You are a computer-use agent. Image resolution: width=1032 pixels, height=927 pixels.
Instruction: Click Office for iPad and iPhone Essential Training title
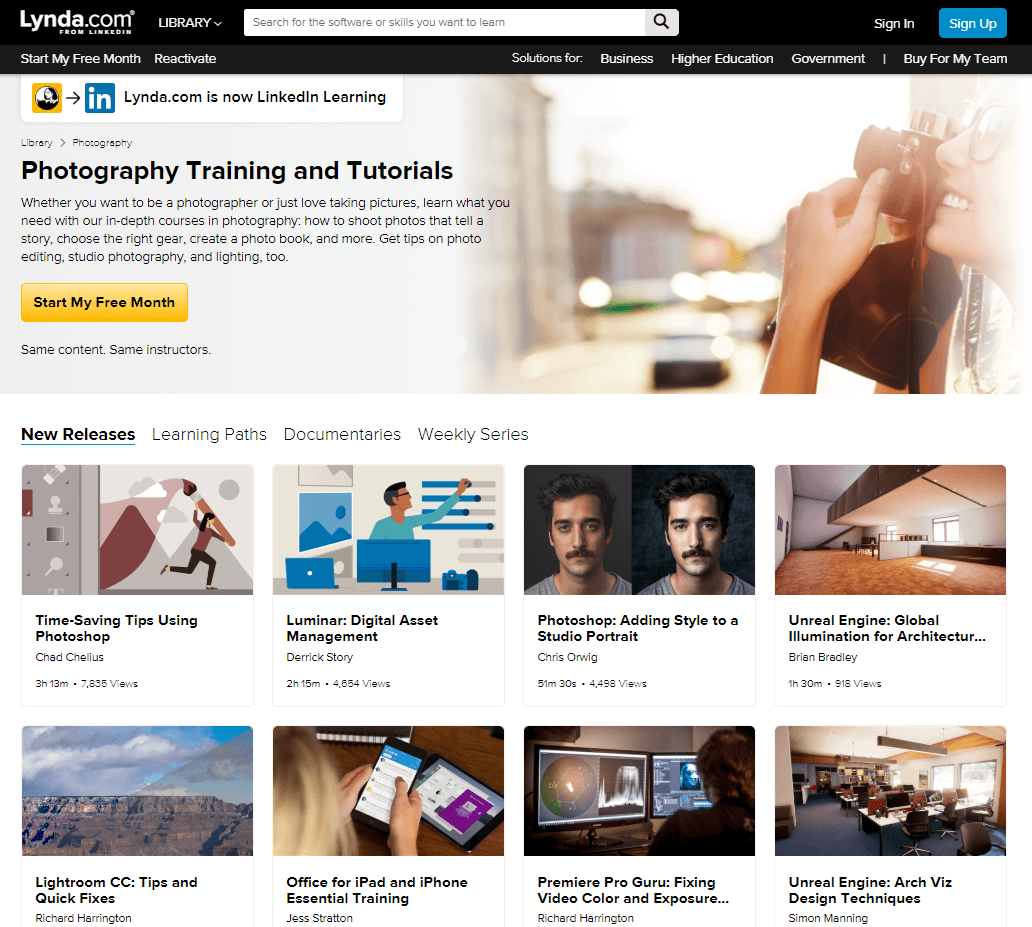pos(377,890)
